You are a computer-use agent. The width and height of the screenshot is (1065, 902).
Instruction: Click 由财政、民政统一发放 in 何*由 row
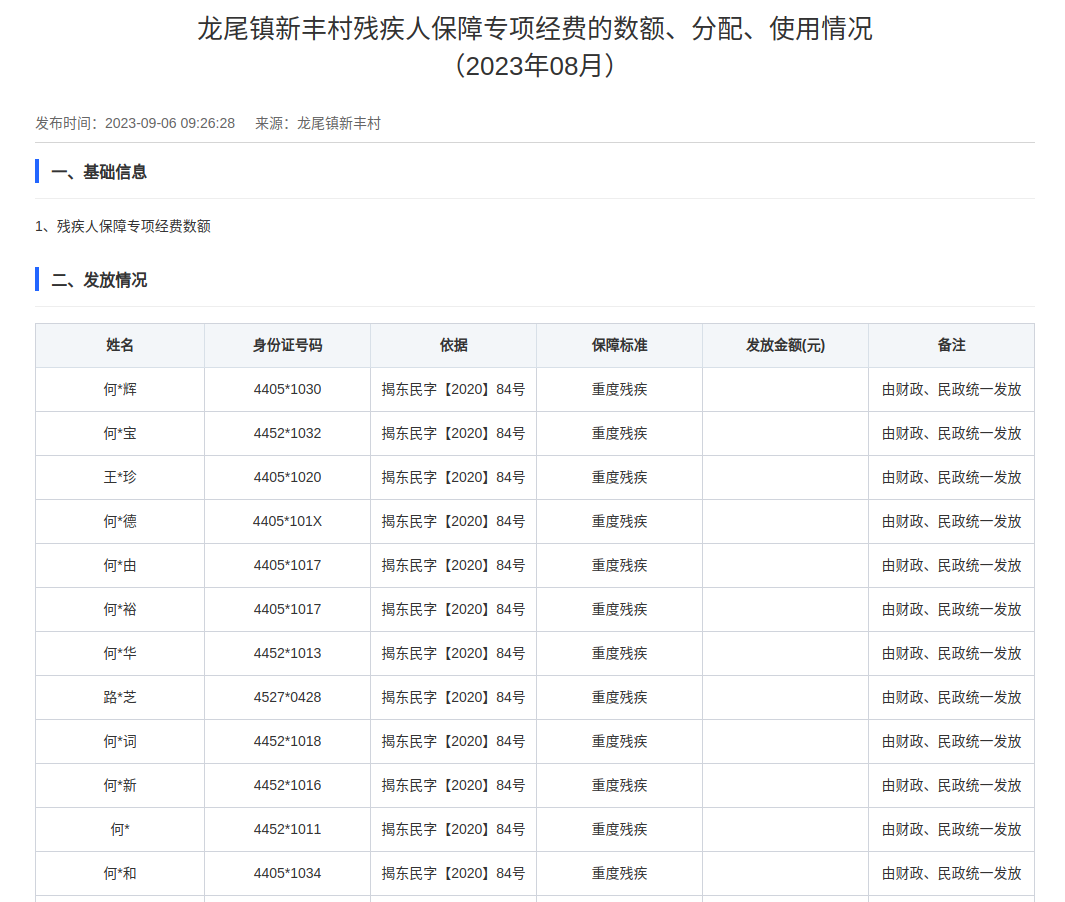(951, 565)
